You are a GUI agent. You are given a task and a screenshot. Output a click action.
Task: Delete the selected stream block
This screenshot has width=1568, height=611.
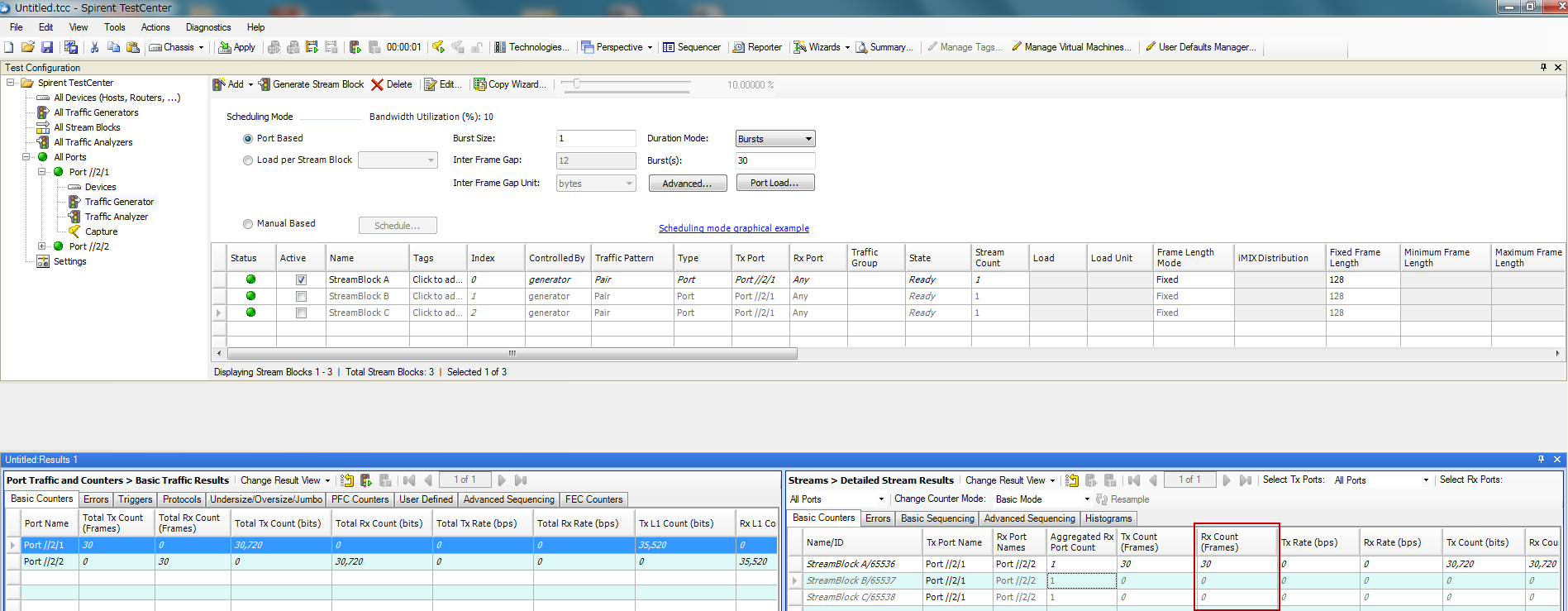pyautogui.click(x=392, y=84)
